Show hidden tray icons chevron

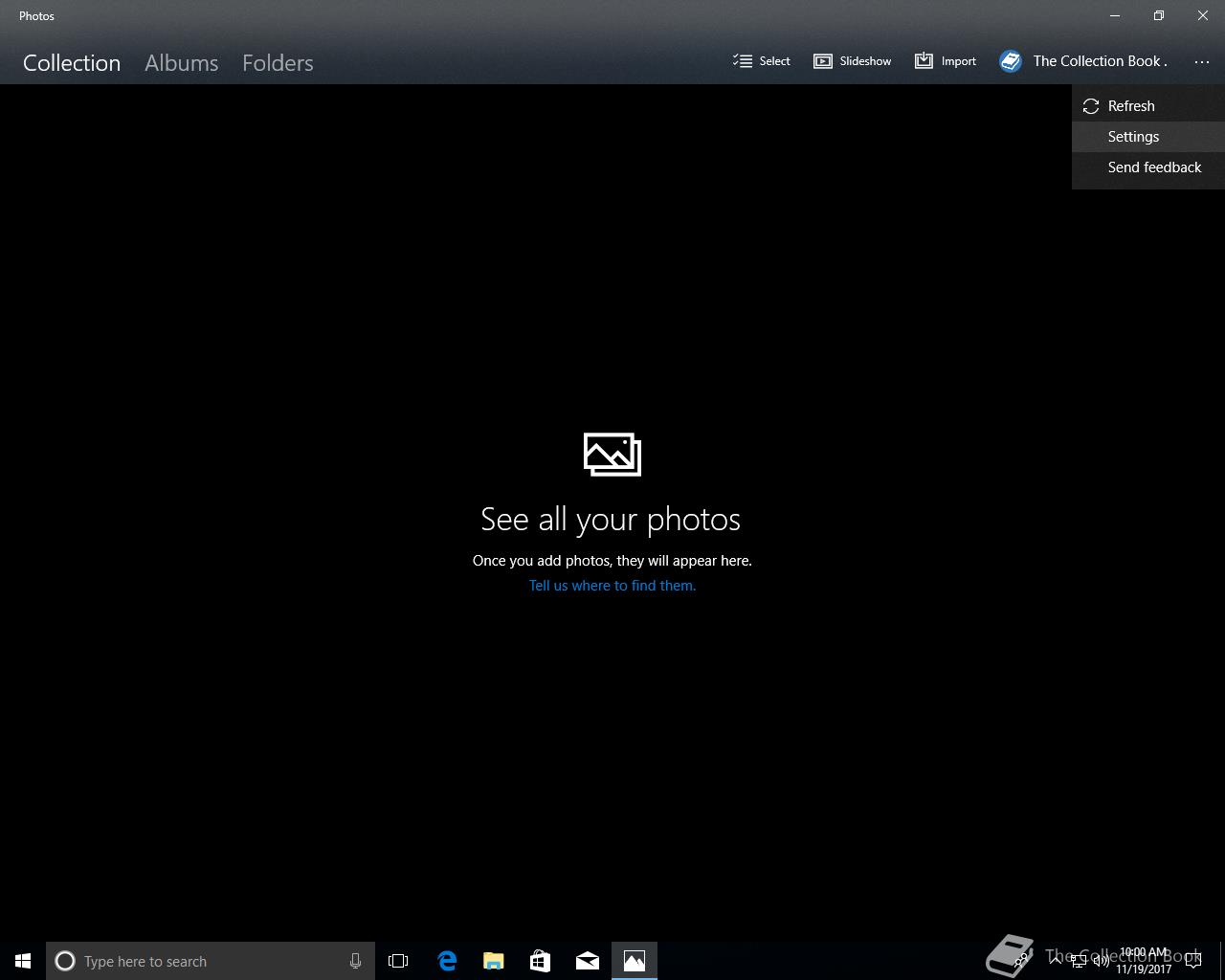click(1055, 961)
